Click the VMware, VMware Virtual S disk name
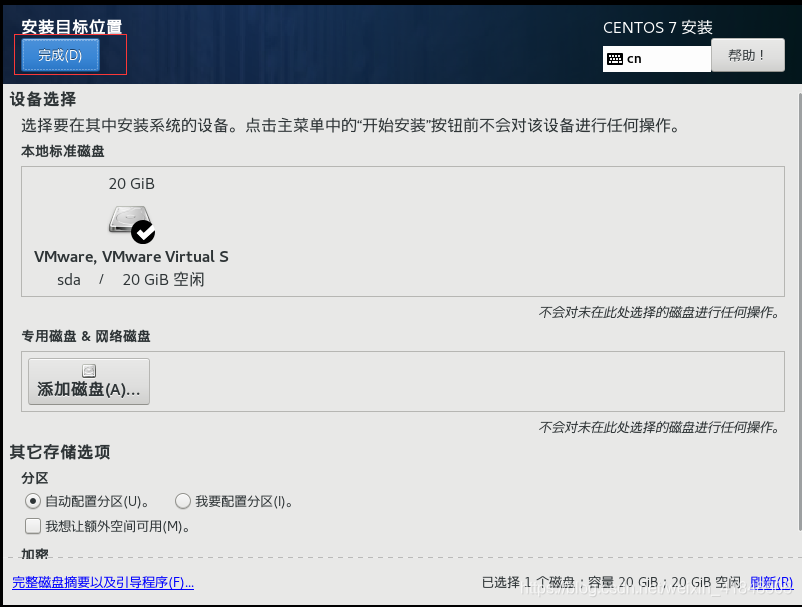Image resolution: width=802 pixels, height=607 pixels. click(131, 257)
